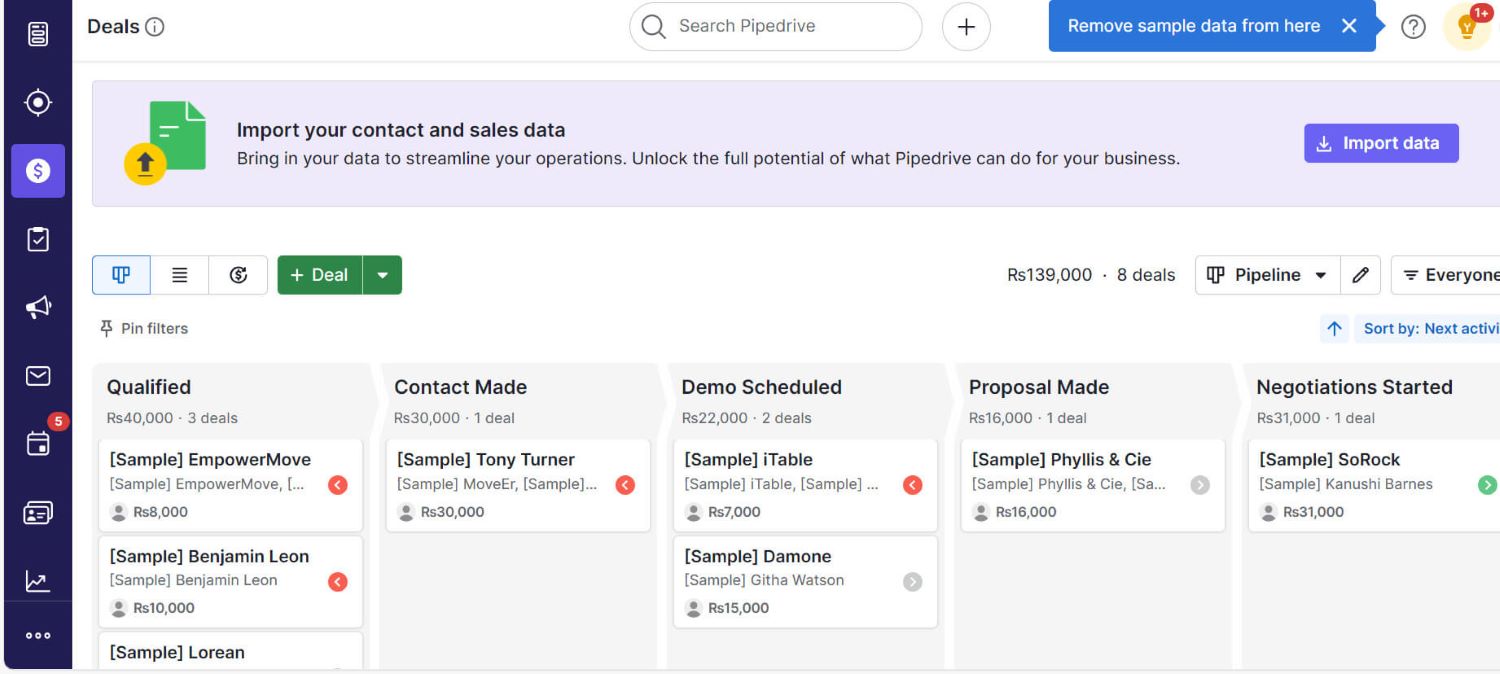Expand the add Deal dropdown arrow
The image size is (1500, 674).
pos(382,275)
